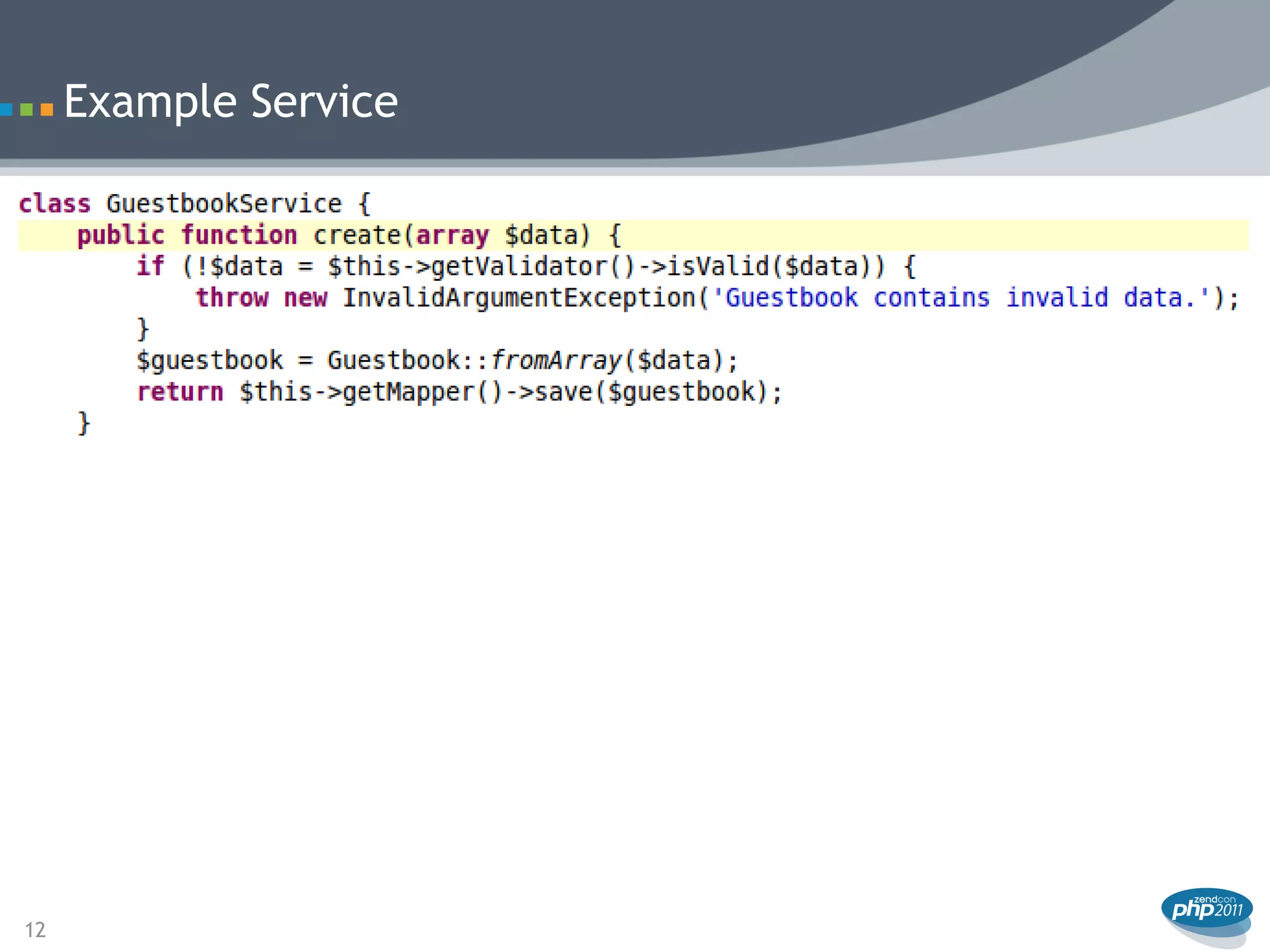1270x952 pixels.
Task: Click the 'throw new' keywords
Action: click(x=261, y=298)
